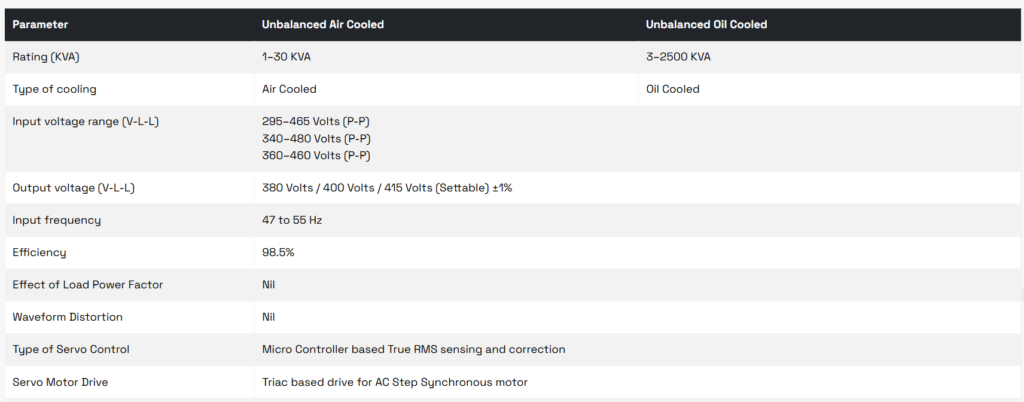Click the 47 to 55 Hz value
This screenshot has width=1024, height=402.
[x=292, y=220]
